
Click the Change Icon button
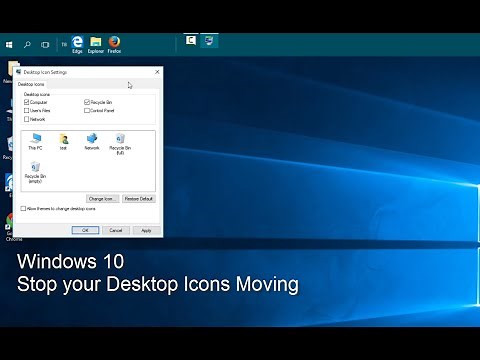[x=102, y=199]
